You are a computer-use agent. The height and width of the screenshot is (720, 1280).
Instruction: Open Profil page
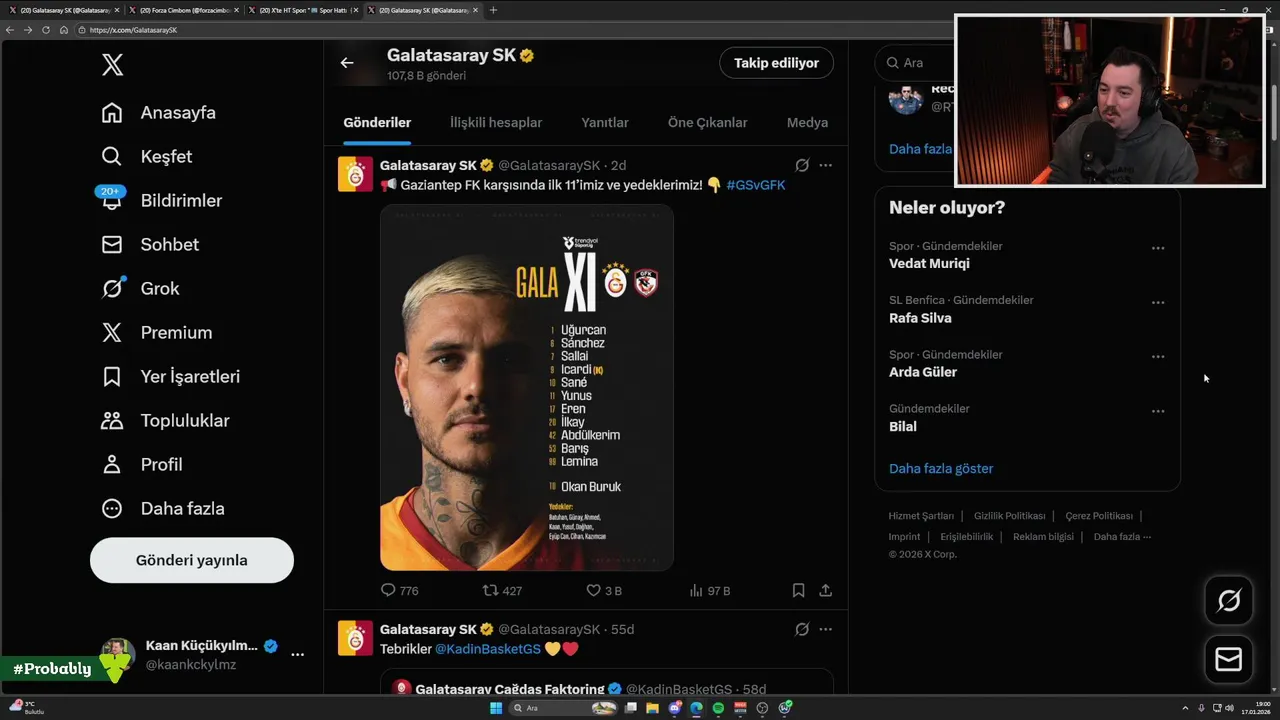tap(141, 465)
